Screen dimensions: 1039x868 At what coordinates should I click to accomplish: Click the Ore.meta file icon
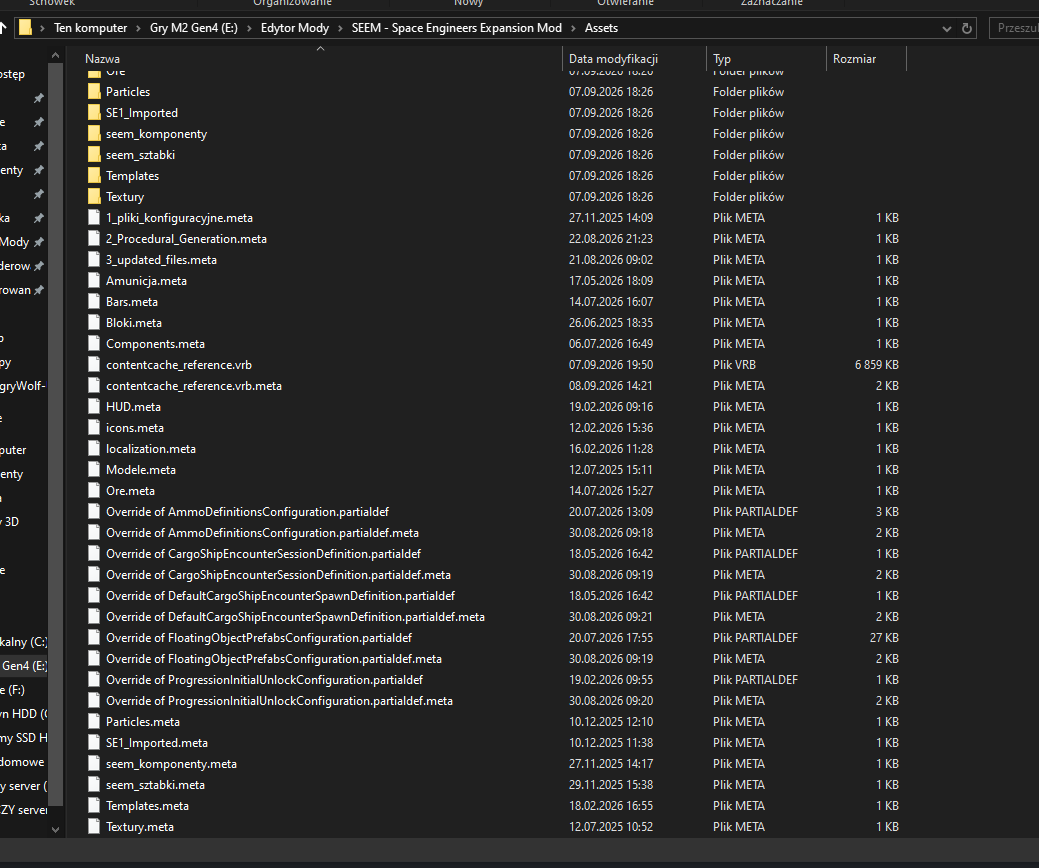[94, 490]
